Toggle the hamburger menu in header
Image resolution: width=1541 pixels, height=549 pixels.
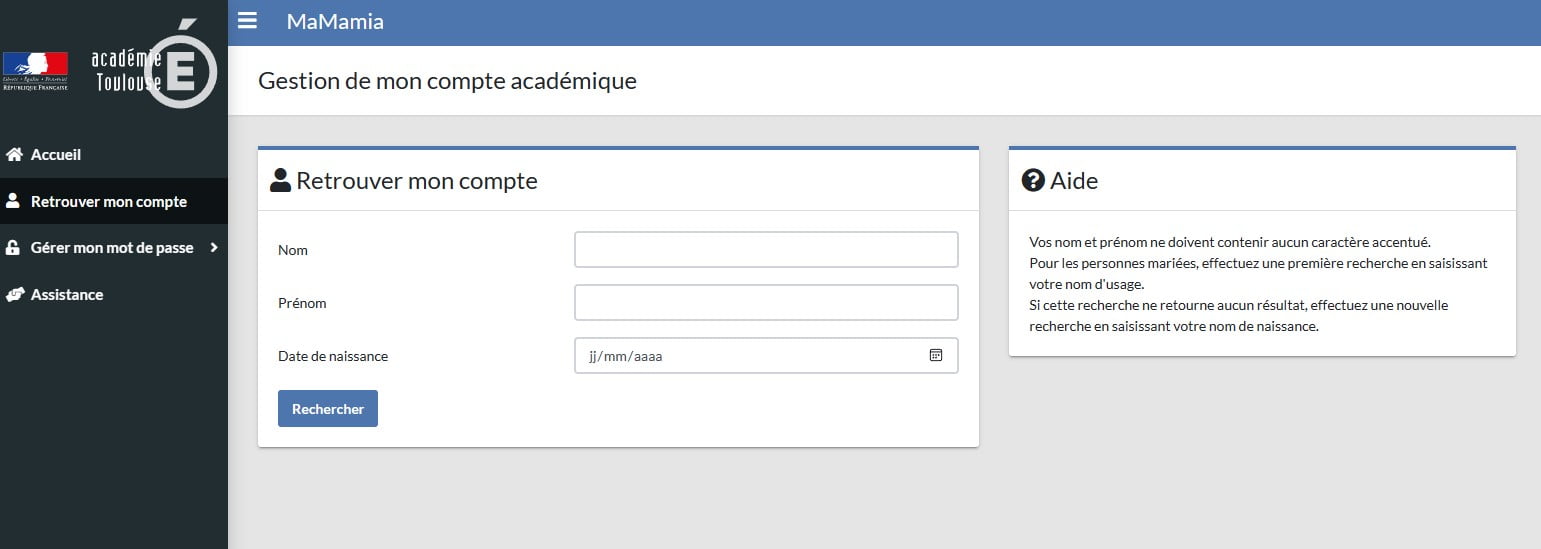point(247,21)
